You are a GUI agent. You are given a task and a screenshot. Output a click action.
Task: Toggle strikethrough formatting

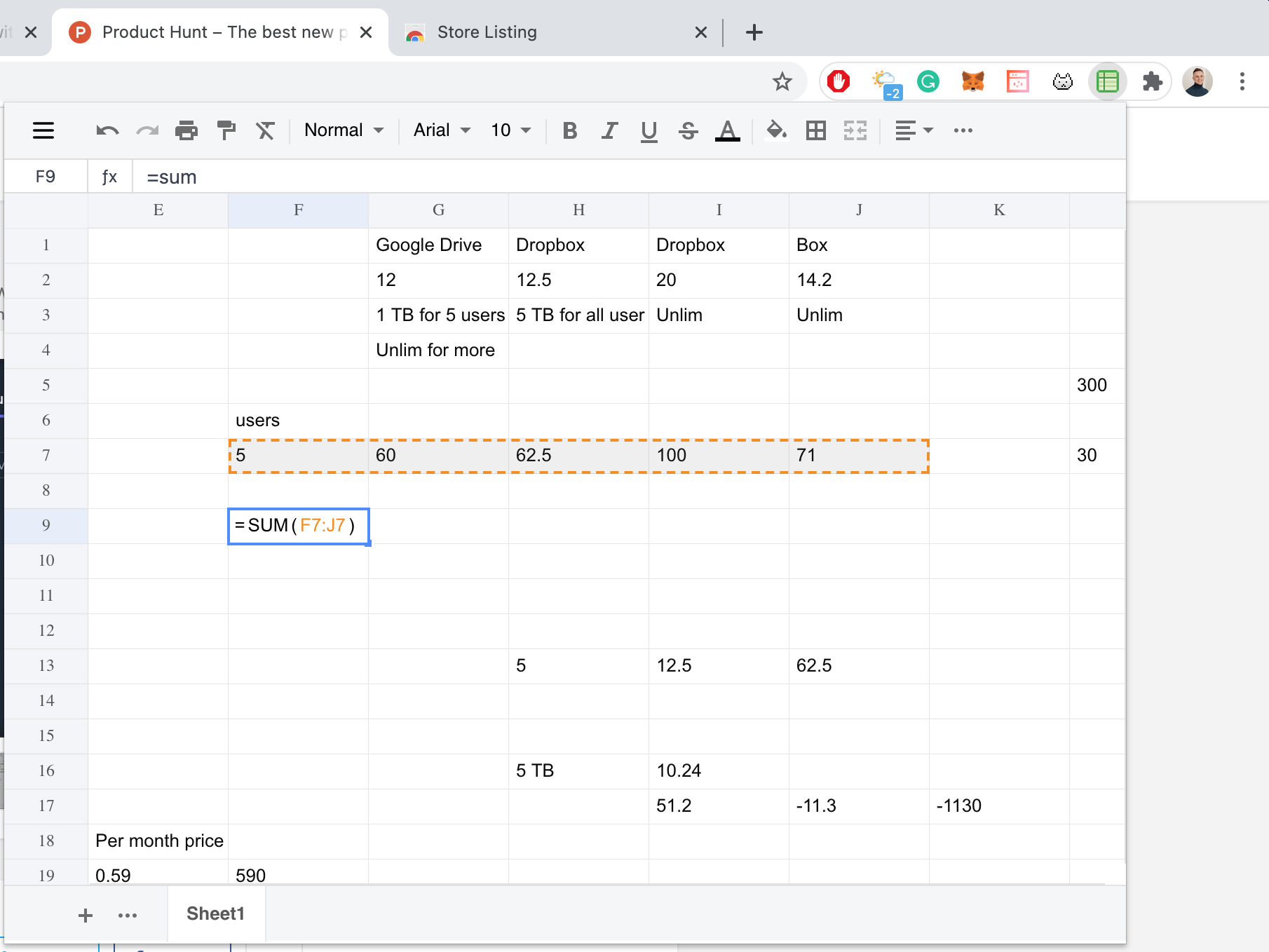[x=688, y=130]
